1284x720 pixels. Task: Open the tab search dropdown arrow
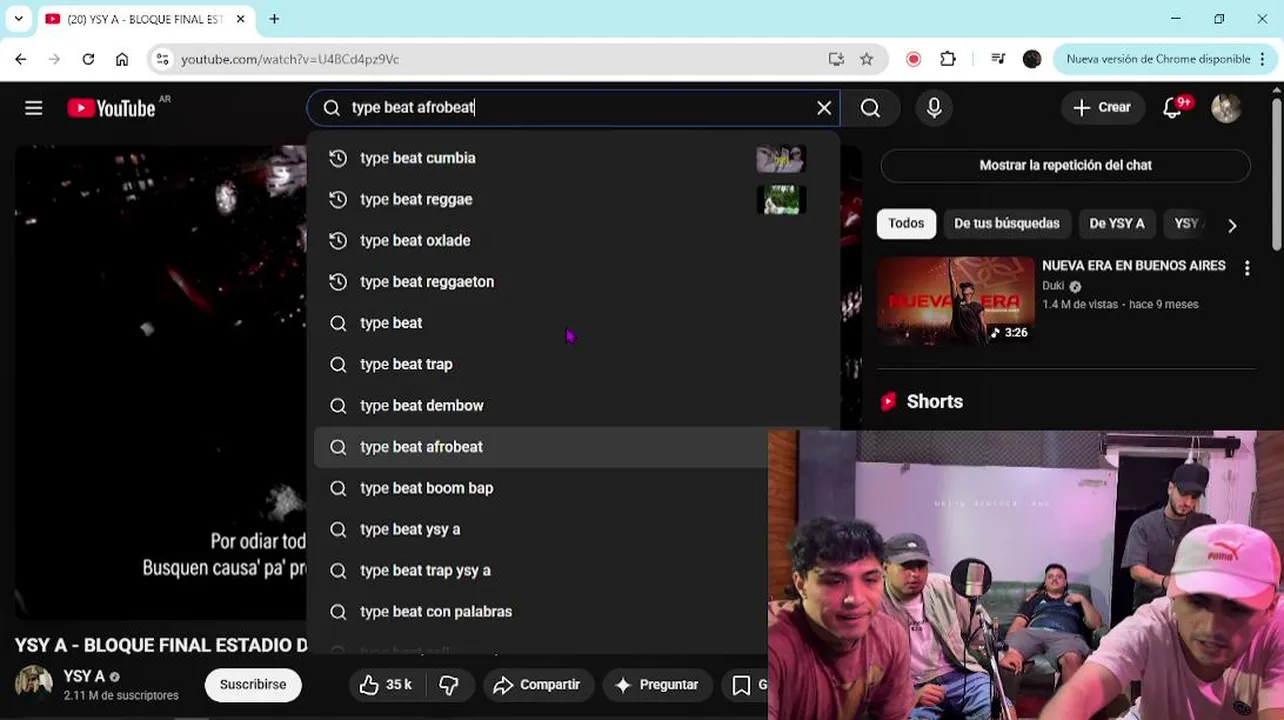coord(18,18)
